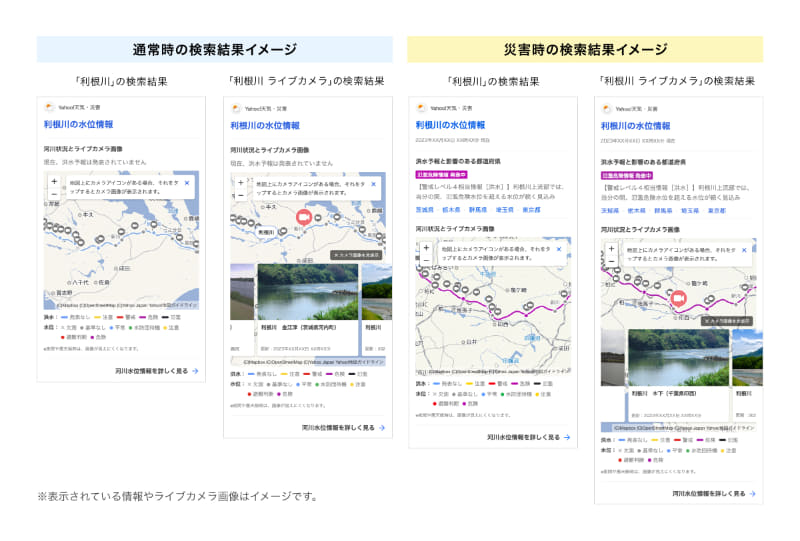Open the 木下 river camera image
Viewport: 800px width, 541px height.
[x=679, y=357]
